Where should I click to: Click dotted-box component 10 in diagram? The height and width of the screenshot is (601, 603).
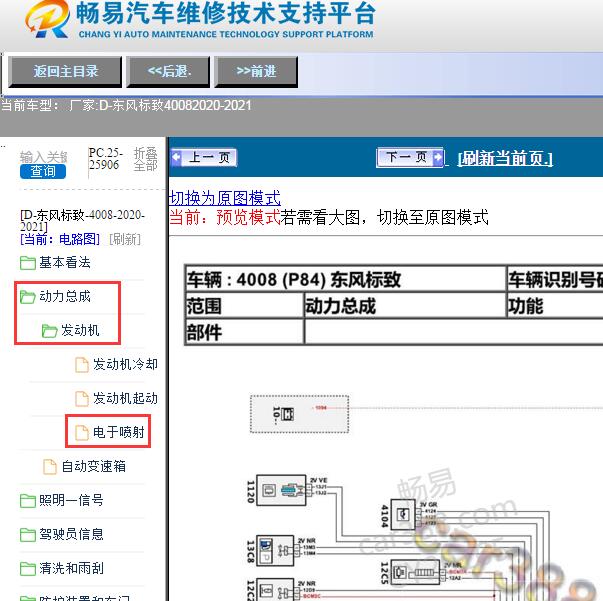click(299, 414)
